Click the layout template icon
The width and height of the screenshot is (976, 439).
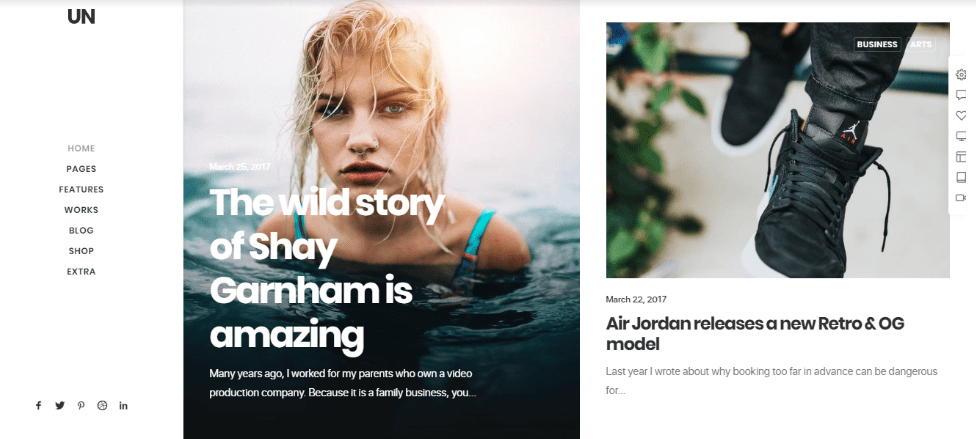[960, 157]
